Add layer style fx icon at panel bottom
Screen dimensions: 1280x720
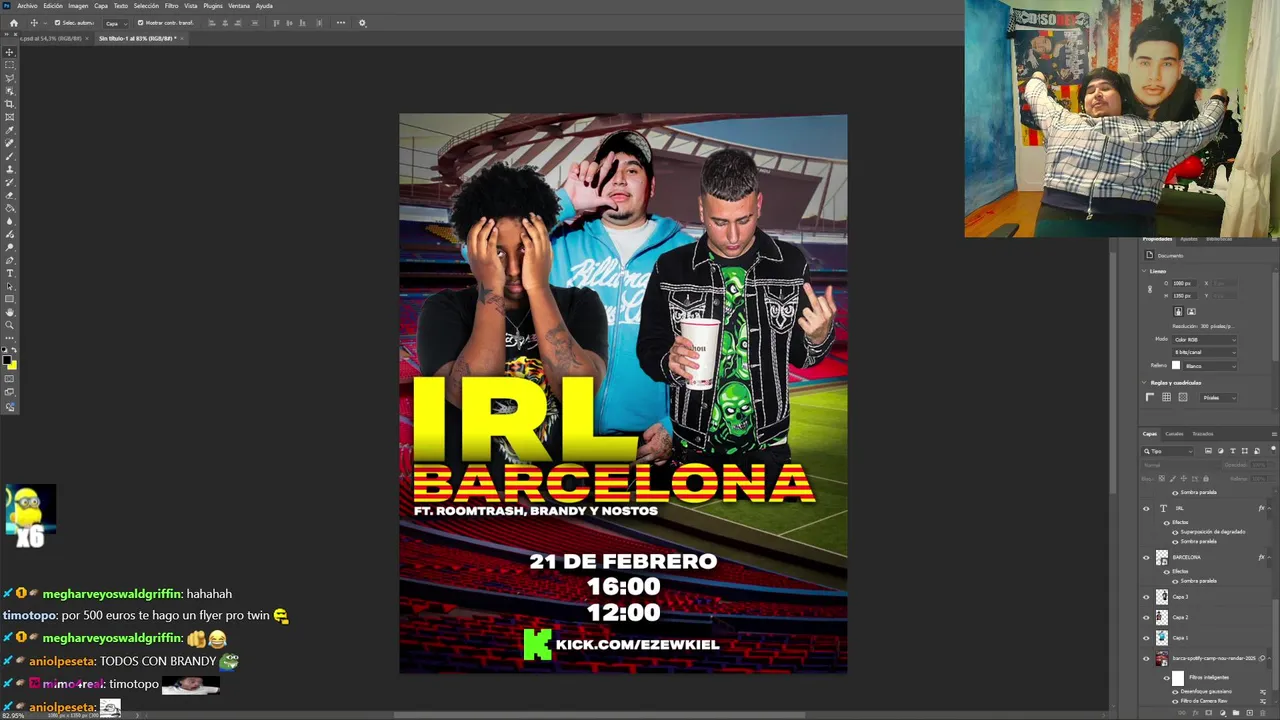(x=1195, y=713)
